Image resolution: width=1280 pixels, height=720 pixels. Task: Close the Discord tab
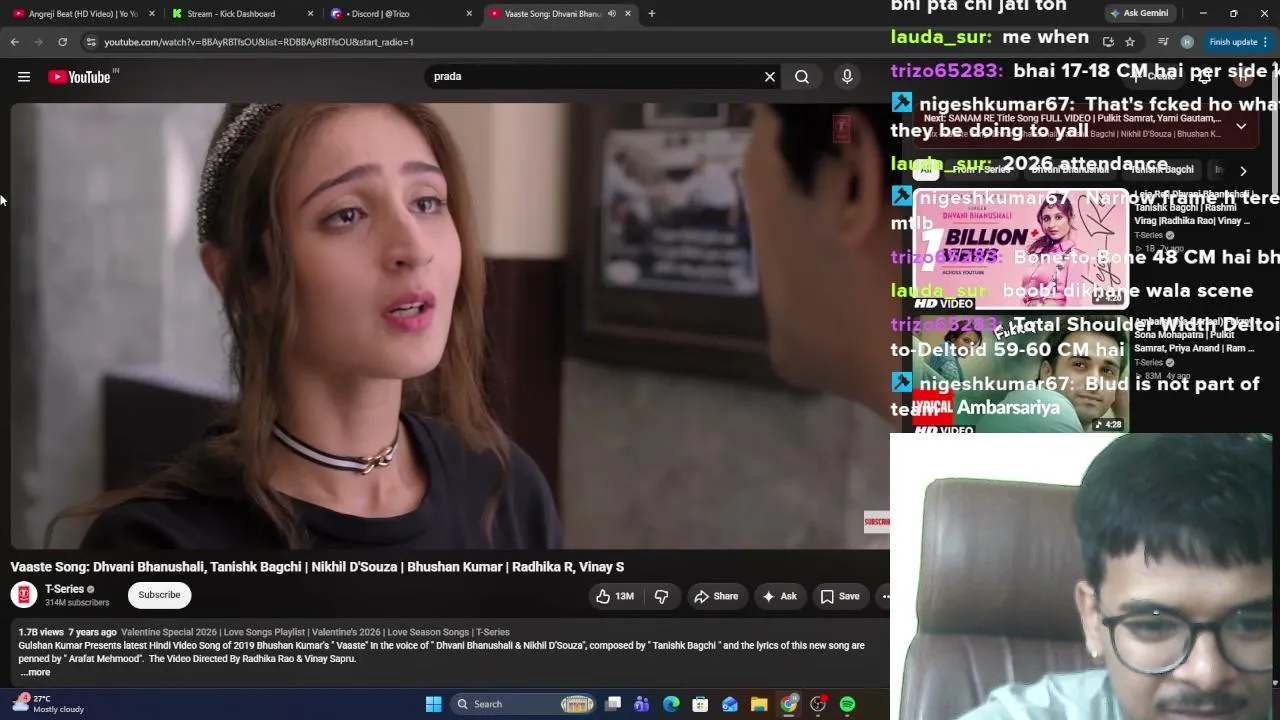(x=469, y=14)
